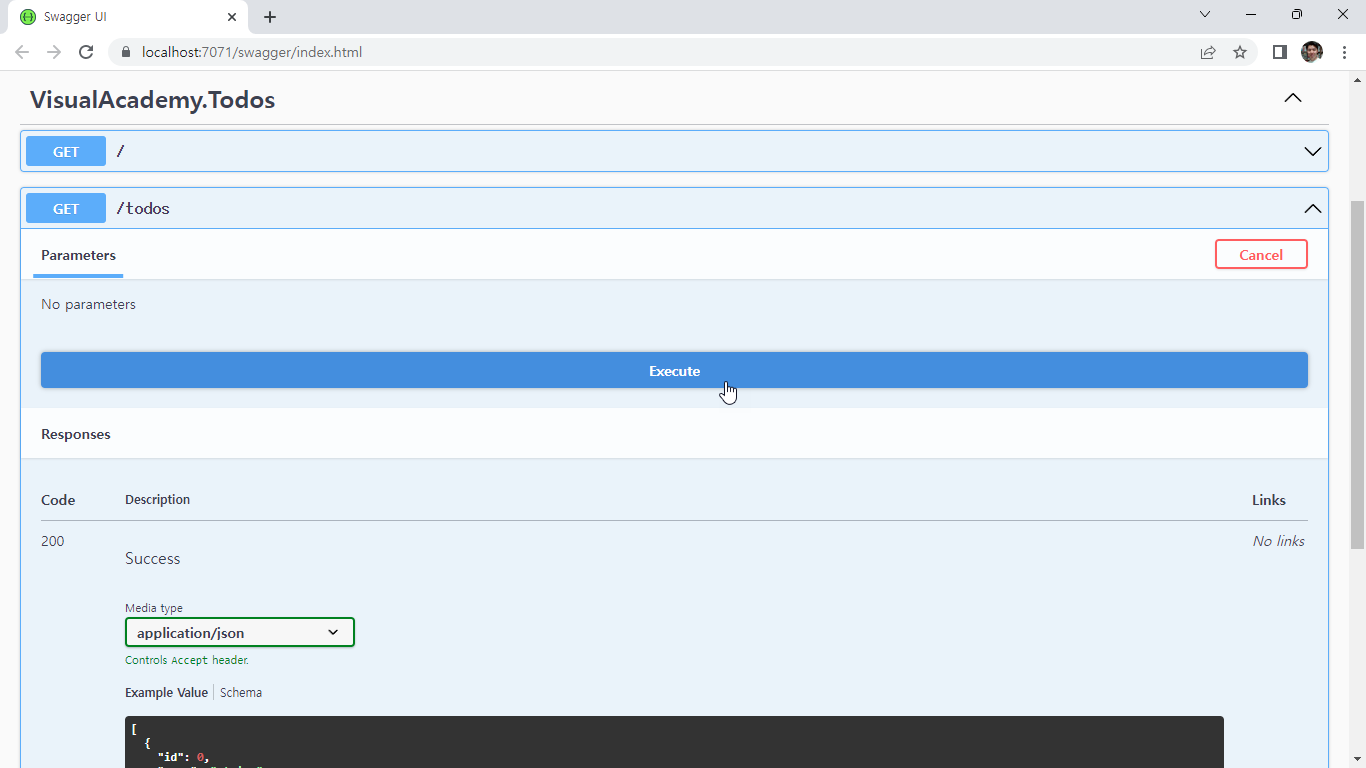This screenshot has height=768, width=1366.
Task: Close the Swagger UI tab
Action: pyautogui.click(x=232, y=17)
